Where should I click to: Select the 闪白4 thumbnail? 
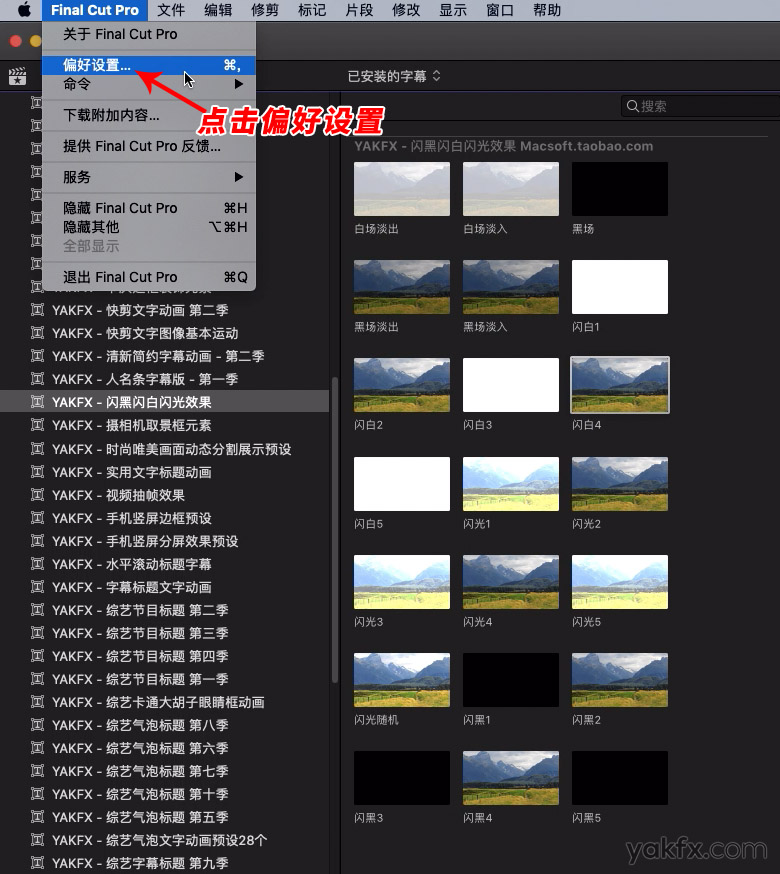619,385
